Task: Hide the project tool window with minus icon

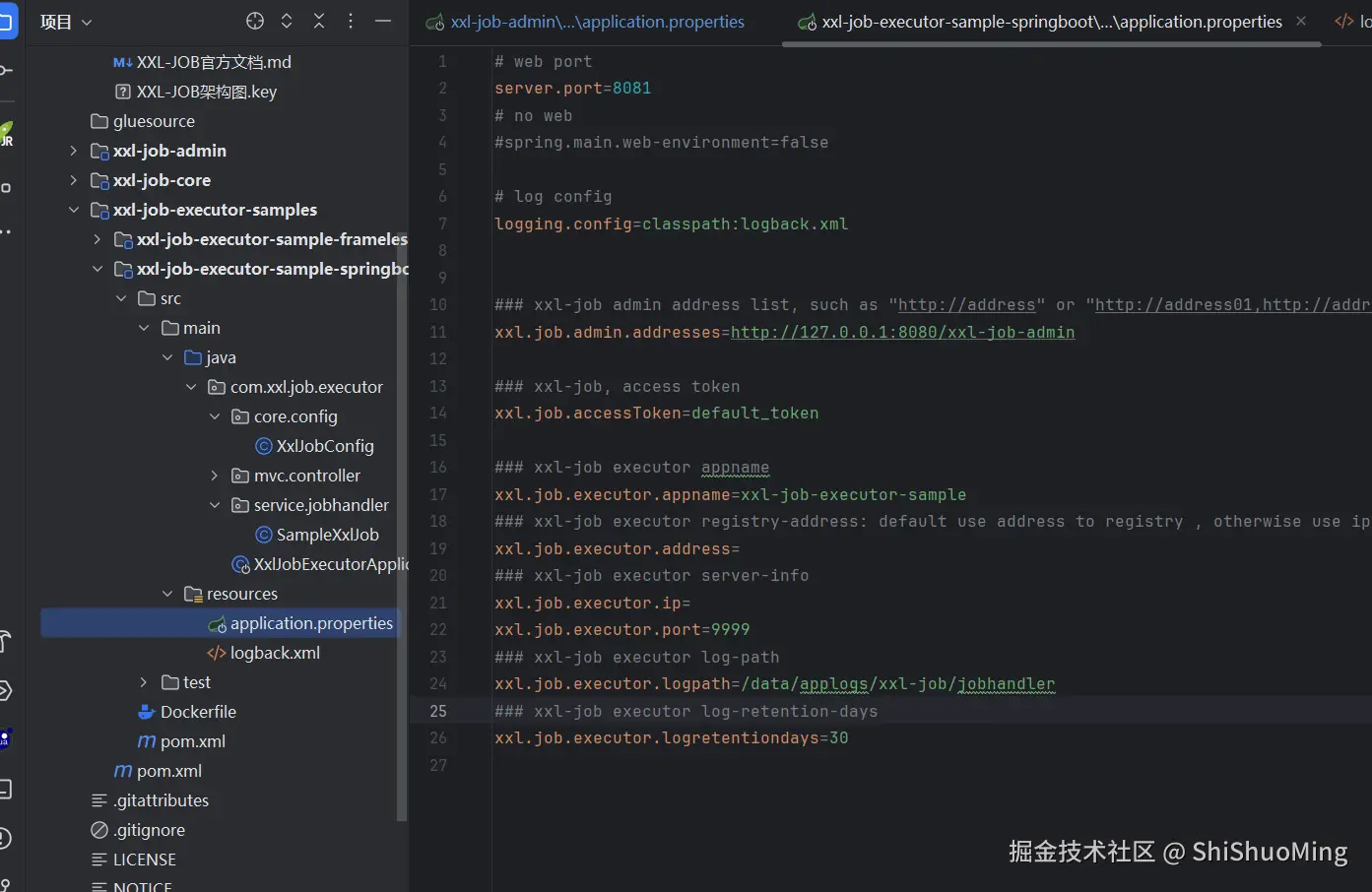Action: click(x=383, y=21)
